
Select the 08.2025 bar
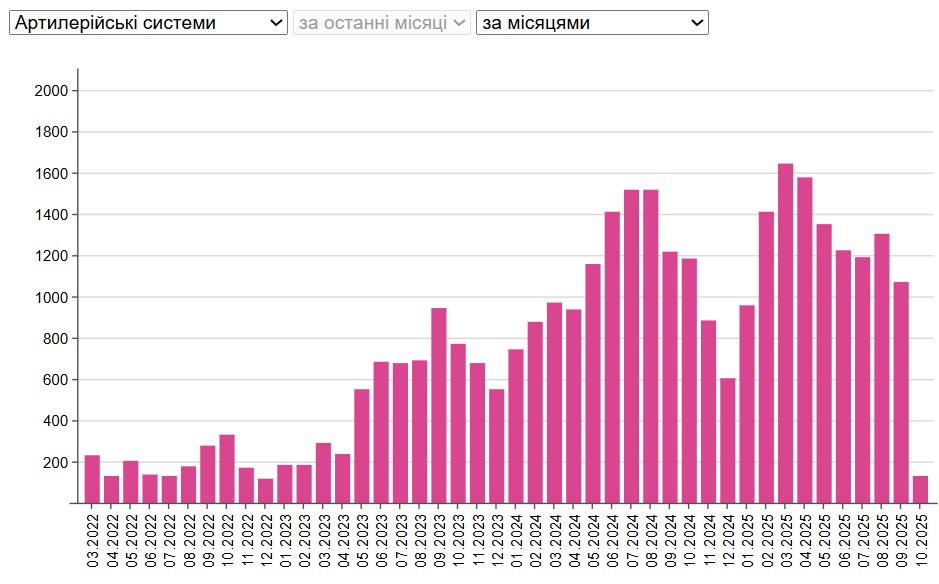click(881, 368)
